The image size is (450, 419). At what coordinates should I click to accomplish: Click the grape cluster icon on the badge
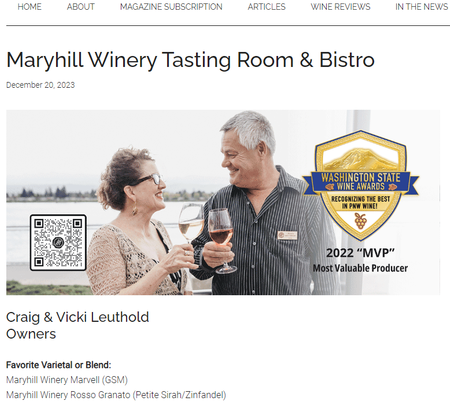tap(360, 221)
